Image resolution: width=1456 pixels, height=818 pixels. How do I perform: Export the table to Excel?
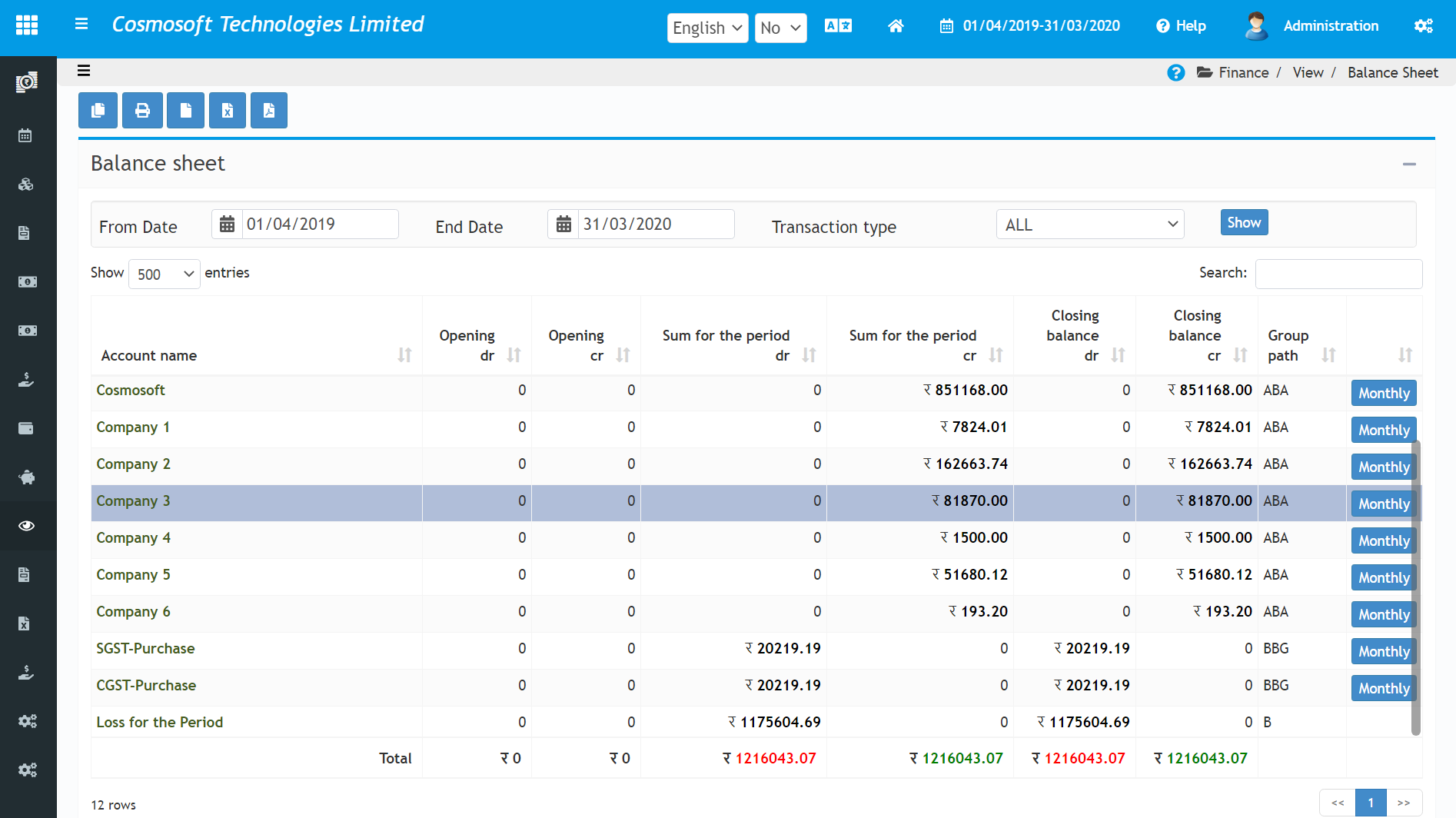pos(228,111)
